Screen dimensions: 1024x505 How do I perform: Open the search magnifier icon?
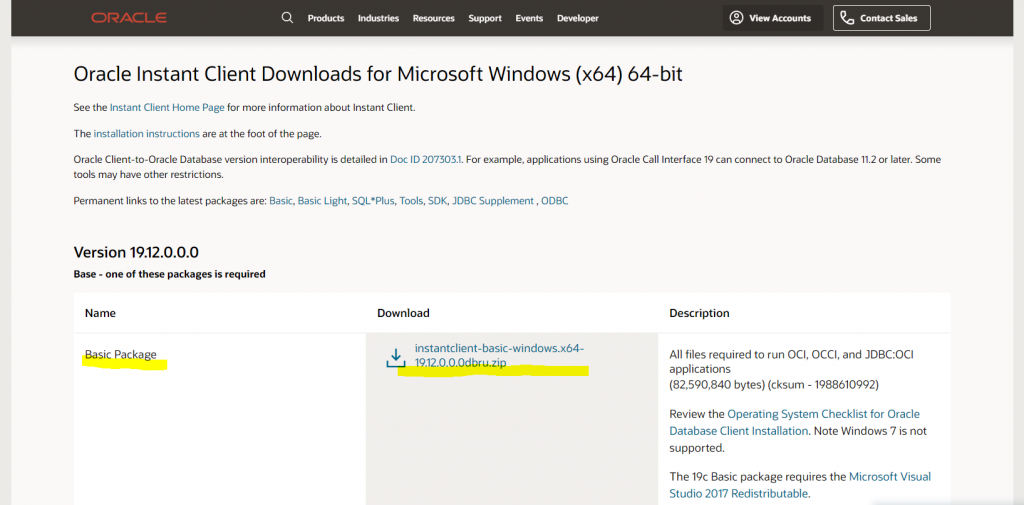pyautogui.click(x=287, y=18)
